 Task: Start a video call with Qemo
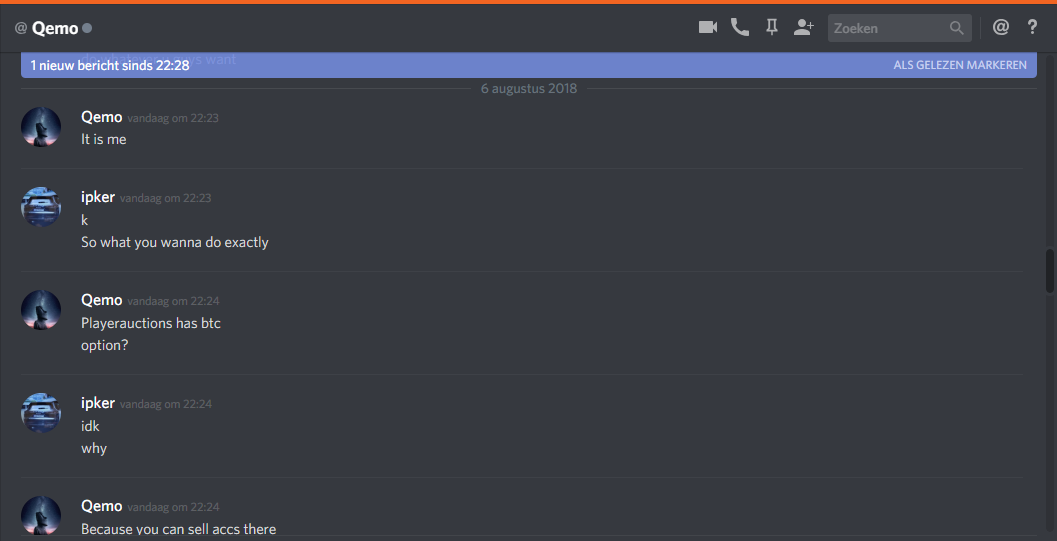coord(707,28)
